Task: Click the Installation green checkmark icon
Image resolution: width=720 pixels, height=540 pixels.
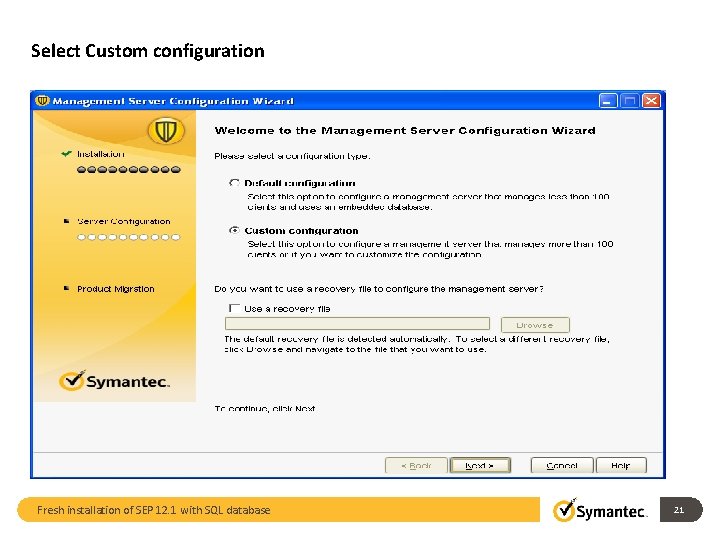Action: (x=66, y=153)
